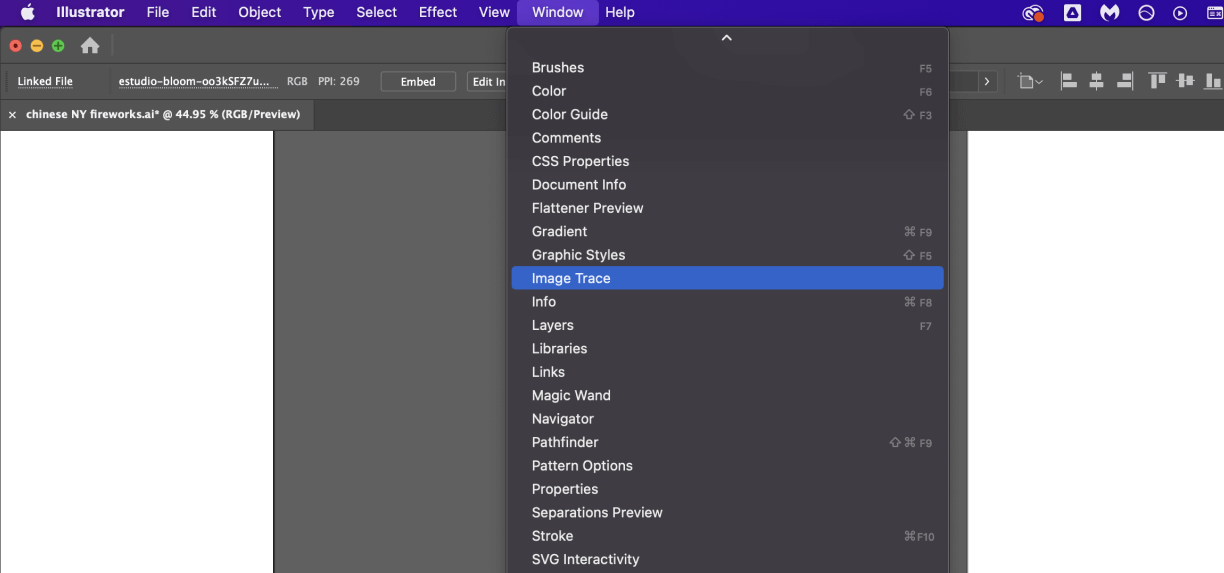Open the File menu

[x=157, y=13]
